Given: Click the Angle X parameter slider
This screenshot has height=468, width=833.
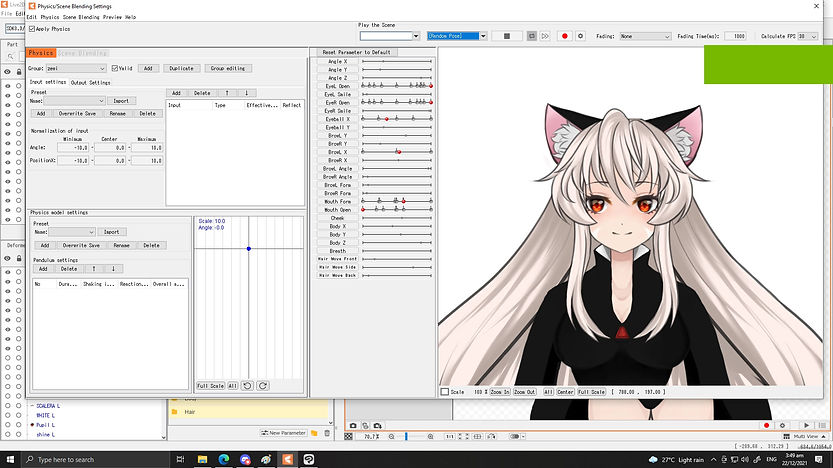Looking at the screenshot, I should [397, 62].
